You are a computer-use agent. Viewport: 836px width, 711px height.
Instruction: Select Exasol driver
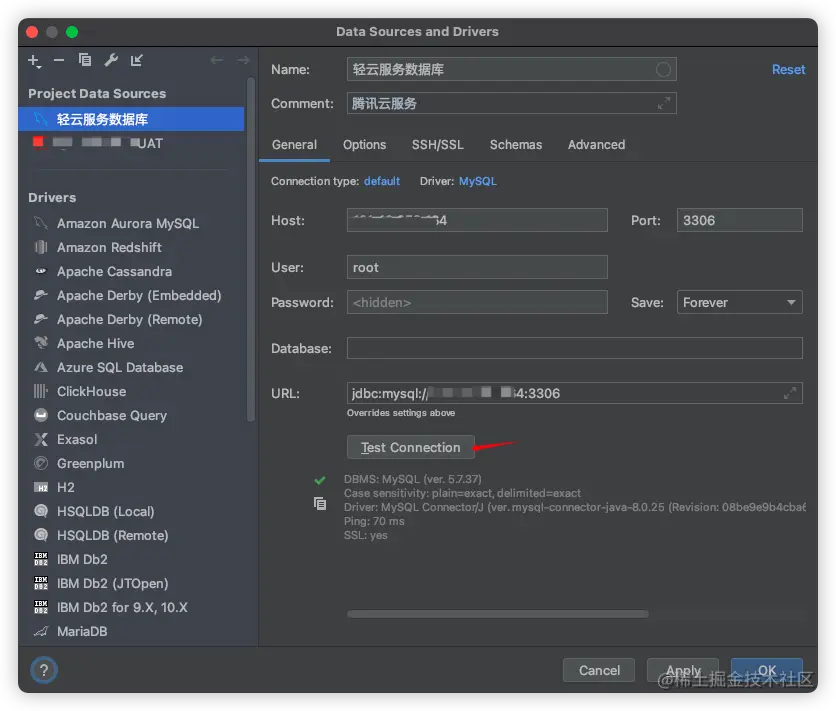click(x=77, y=439)
